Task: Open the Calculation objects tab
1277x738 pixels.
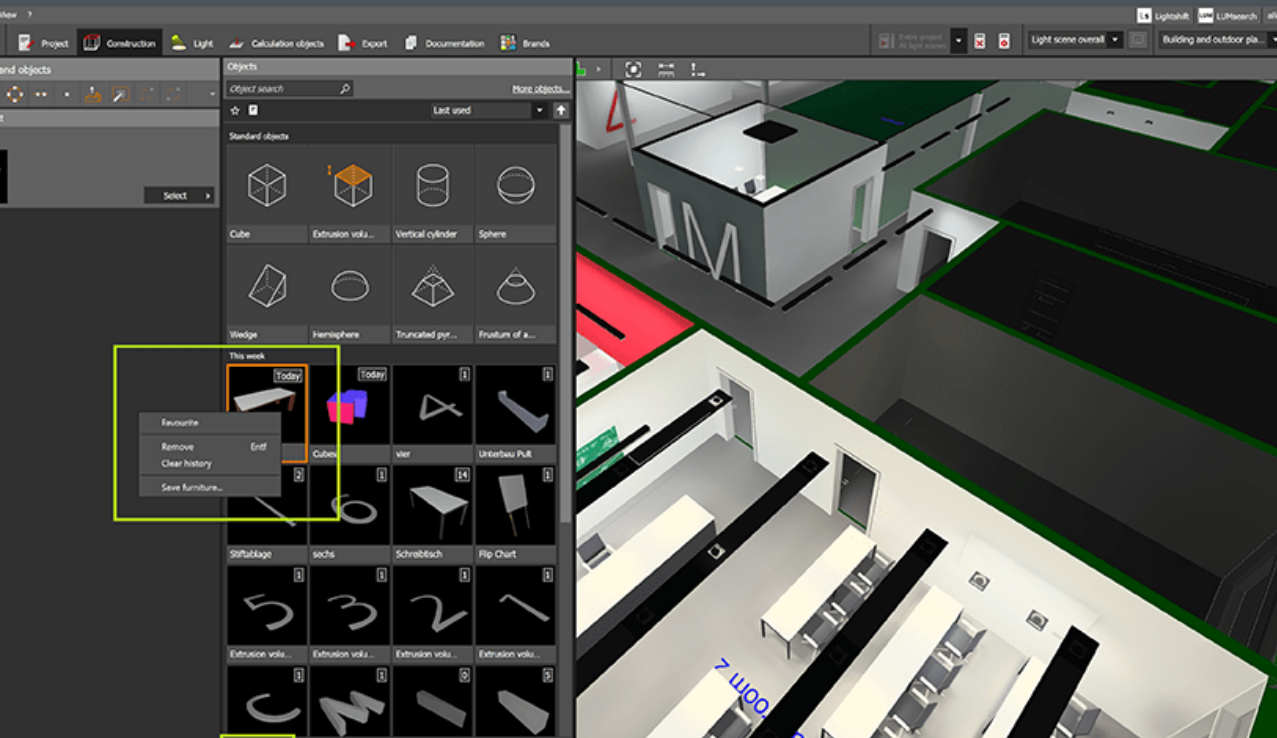Action: tap(276, 43)
